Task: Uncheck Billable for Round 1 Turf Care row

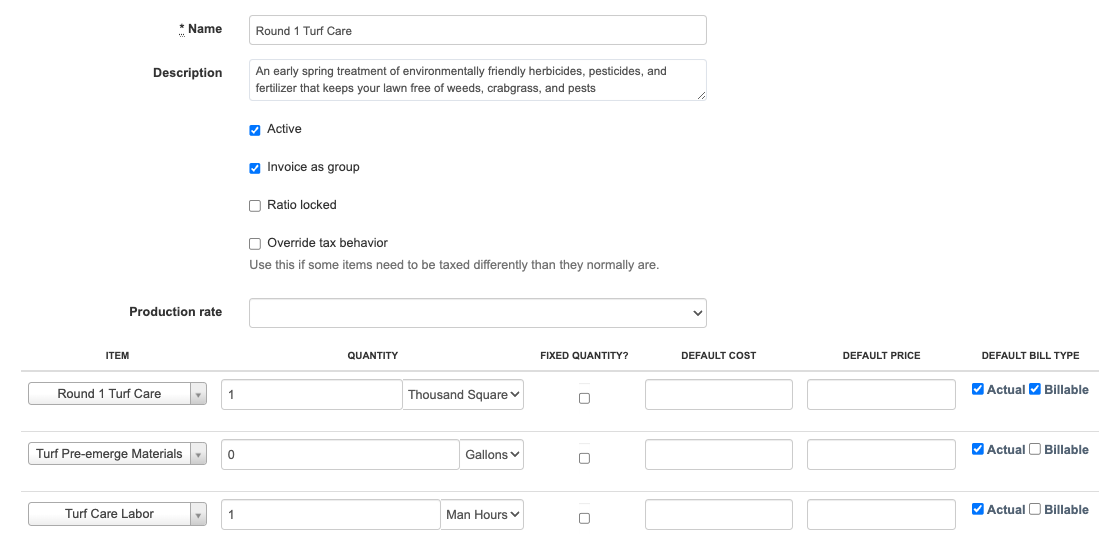Action: [1035, 389]
